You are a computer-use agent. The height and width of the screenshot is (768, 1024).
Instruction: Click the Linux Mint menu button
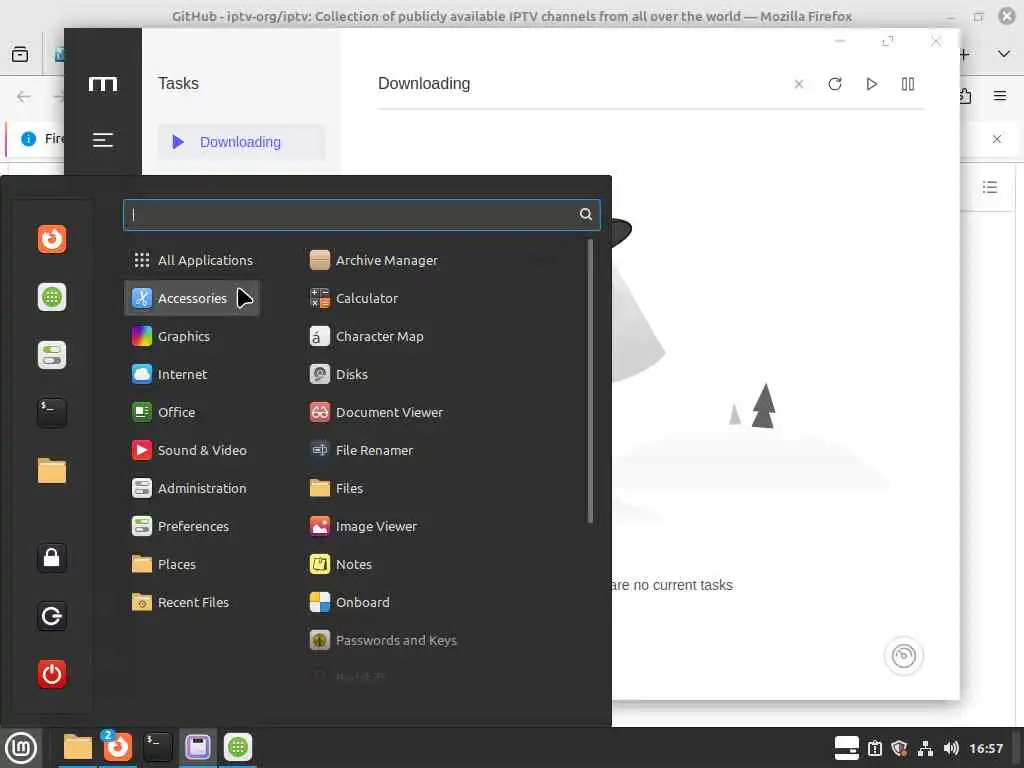pyautogui.click(x=21, y=748)
